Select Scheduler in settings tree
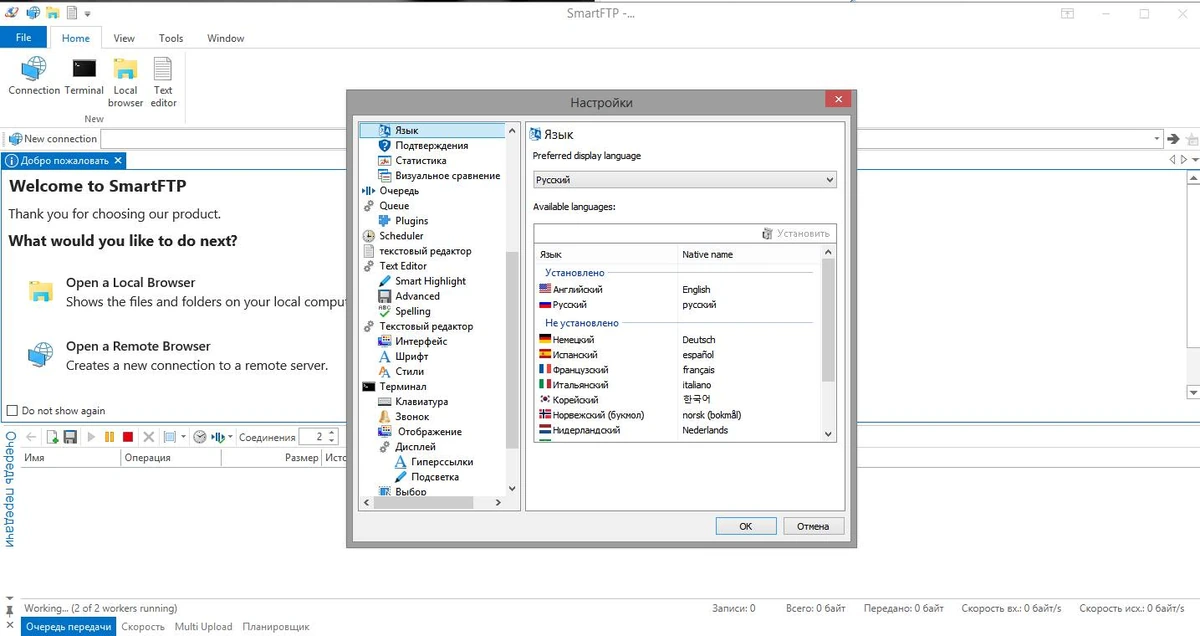This screenshot has height=636, width=1200. (x=401, y=236)
